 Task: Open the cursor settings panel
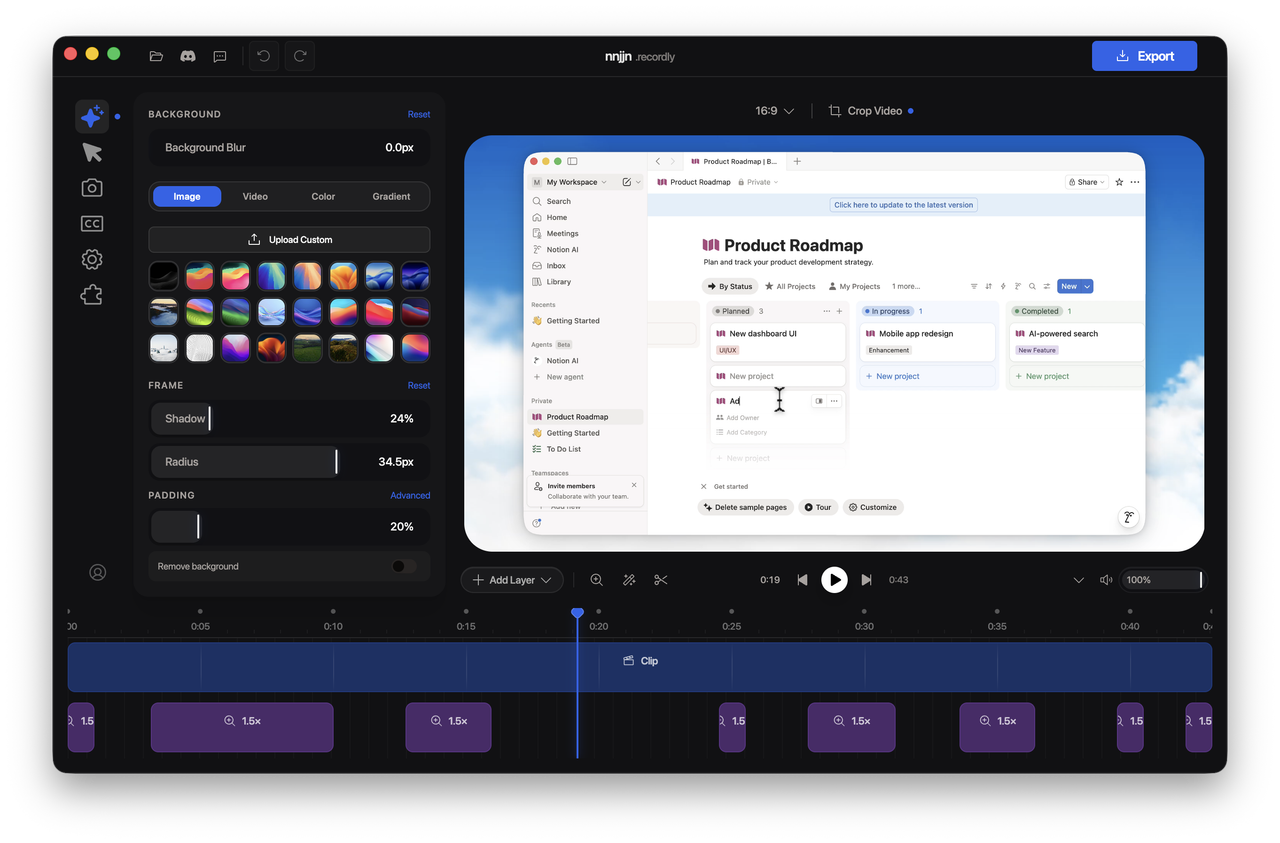click(92, 152)
